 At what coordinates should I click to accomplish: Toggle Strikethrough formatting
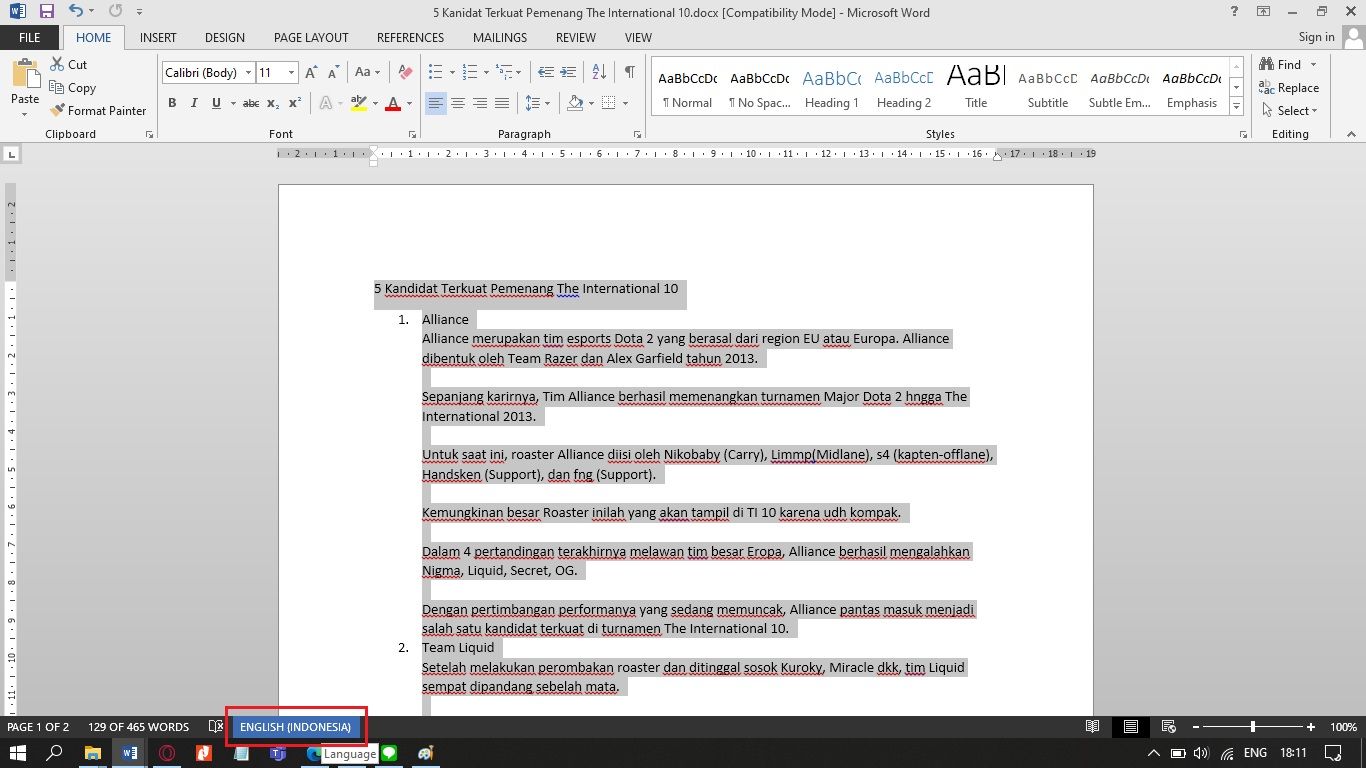251,103
